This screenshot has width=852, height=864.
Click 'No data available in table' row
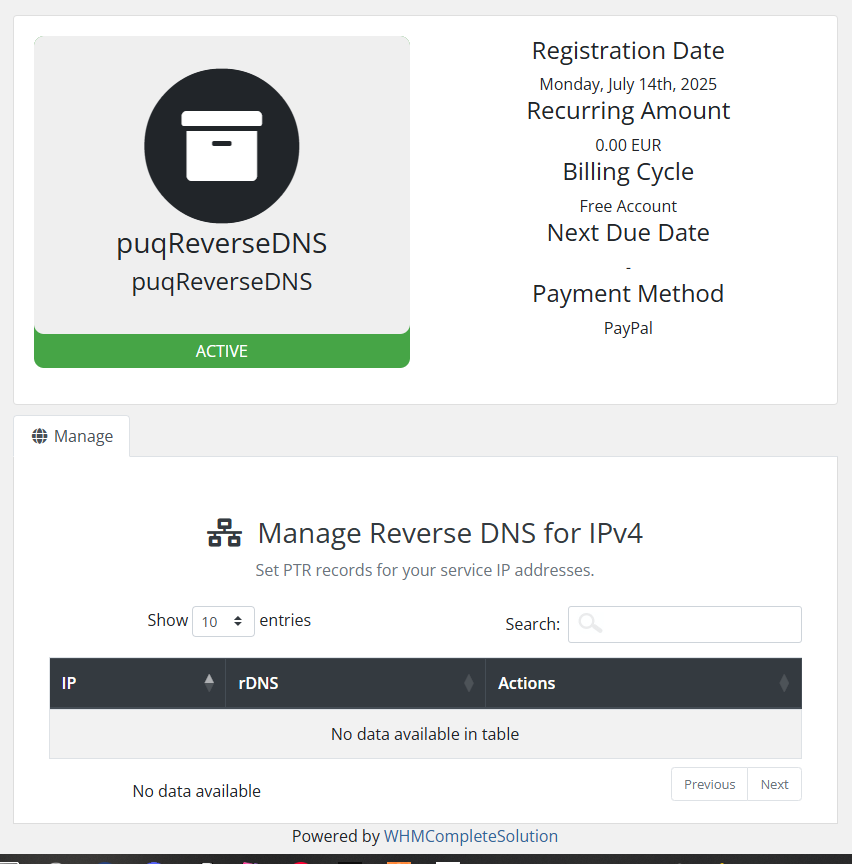pos(425,734)
